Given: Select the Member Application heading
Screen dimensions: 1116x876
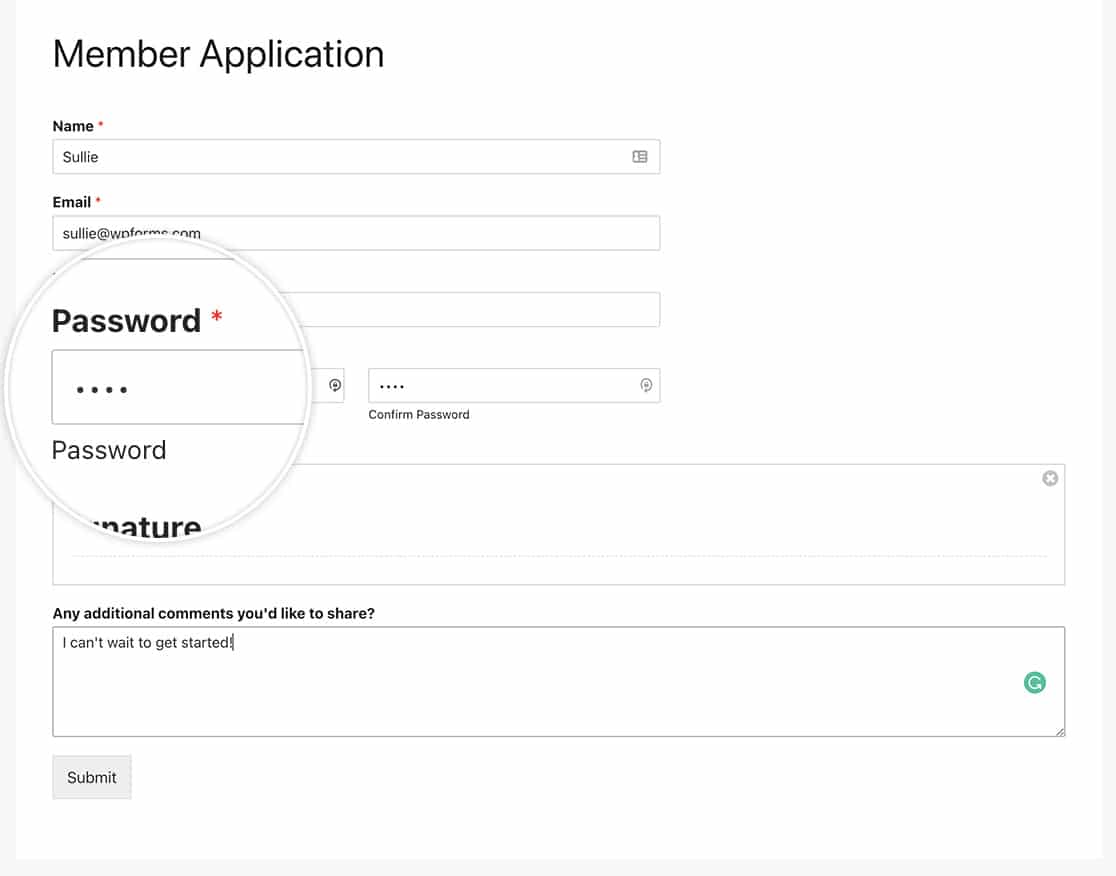Looking at the screenshot, I should (218, 54).
